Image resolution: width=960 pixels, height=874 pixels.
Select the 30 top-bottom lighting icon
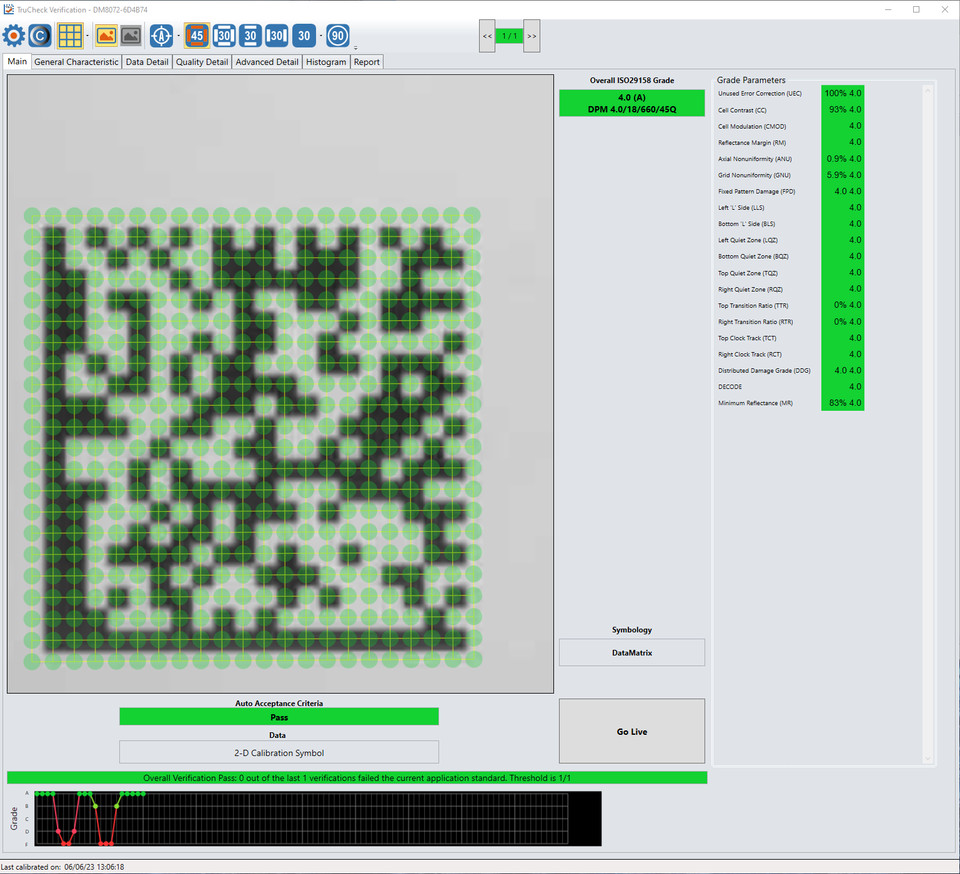tap(250, 35)
